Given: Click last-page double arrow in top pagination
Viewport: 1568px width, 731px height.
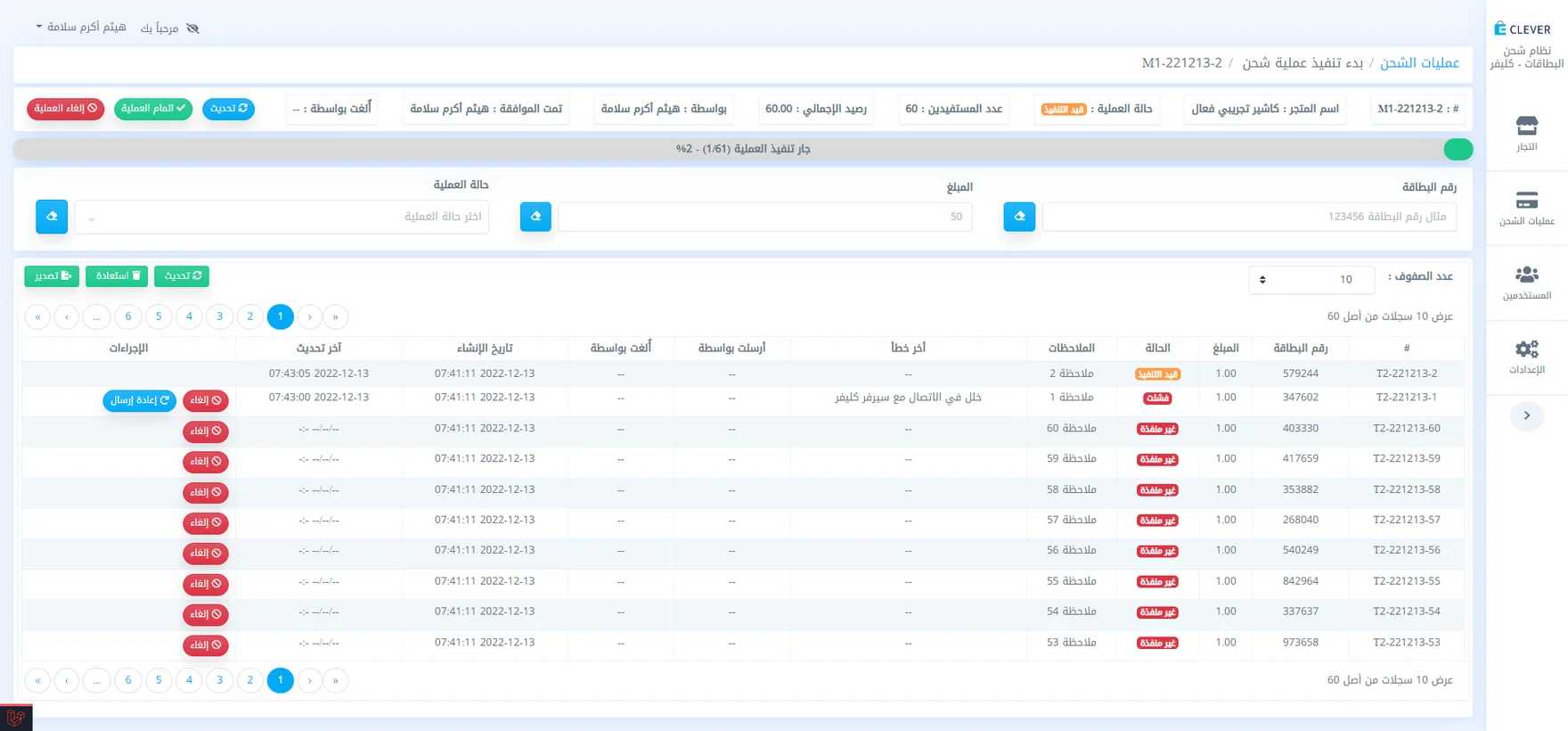Looking at the screenshot, I should 37,316.
